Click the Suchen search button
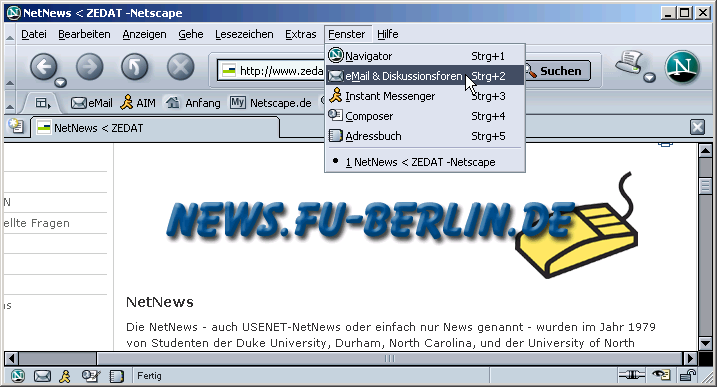Screen dimensions: 717x387 557,71
